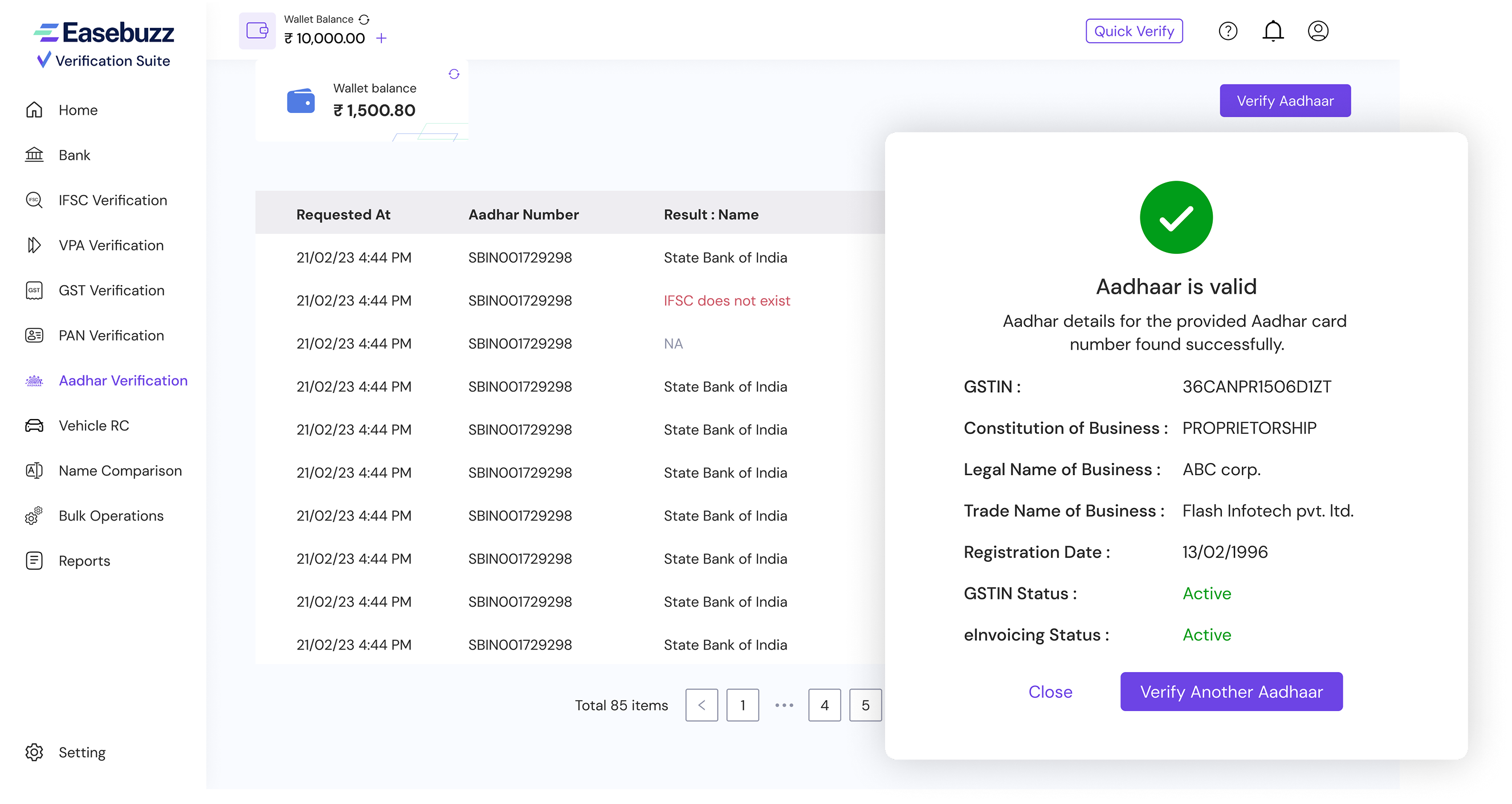Click 'Total 85 items' text
The width and height of the screenshot is (1512, 804).
[x=621, y=705]
